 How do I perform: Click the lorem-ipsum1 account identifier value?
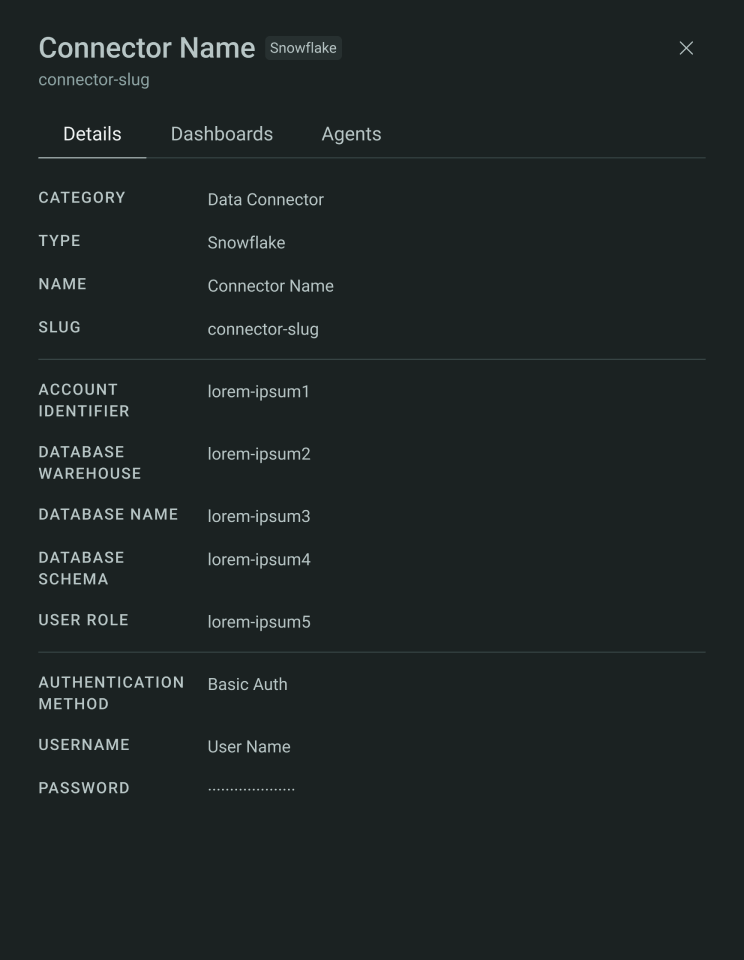(258, 392)
